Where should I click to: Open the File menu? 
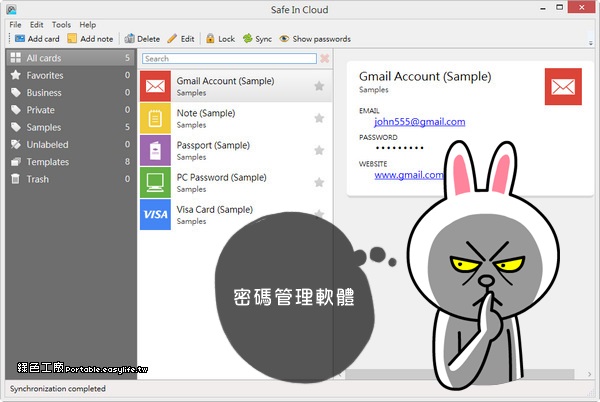coord(15,24)
